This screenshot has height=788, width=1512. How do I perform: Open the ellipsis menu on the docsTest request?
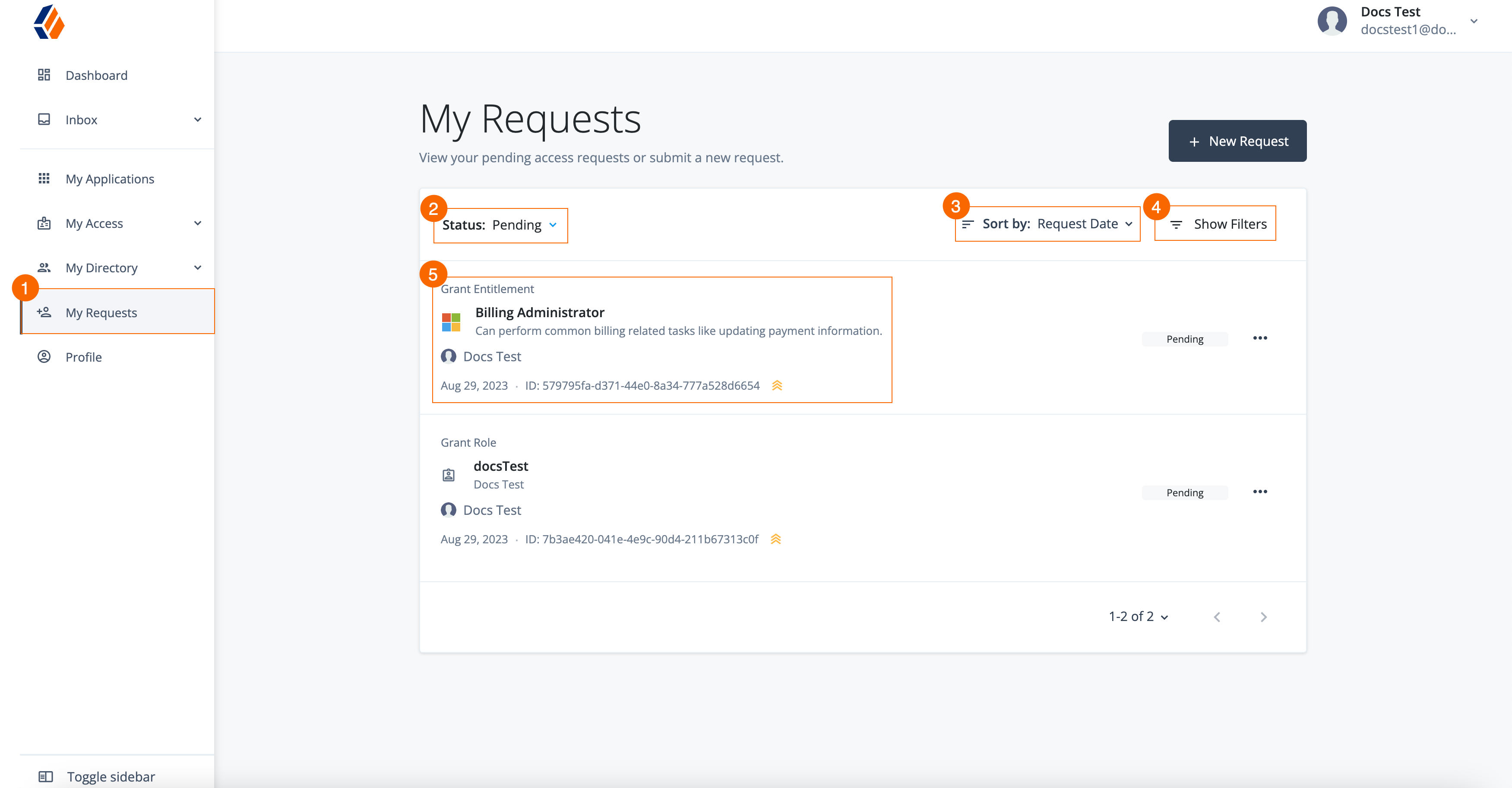[x=1261, y=492]
